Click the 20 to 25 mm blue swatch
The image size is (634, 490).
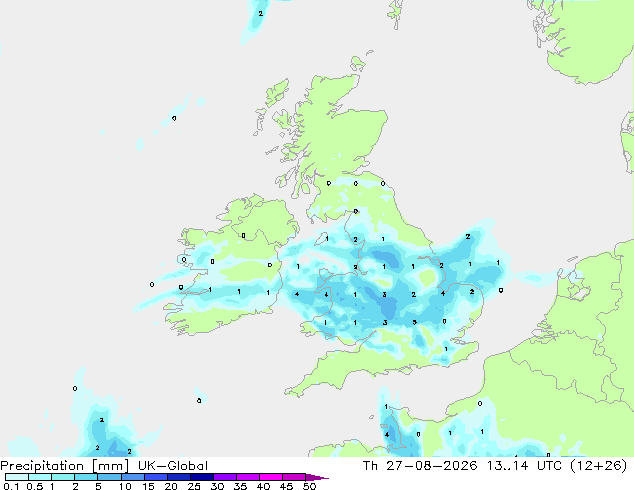[x=178, y=477]
